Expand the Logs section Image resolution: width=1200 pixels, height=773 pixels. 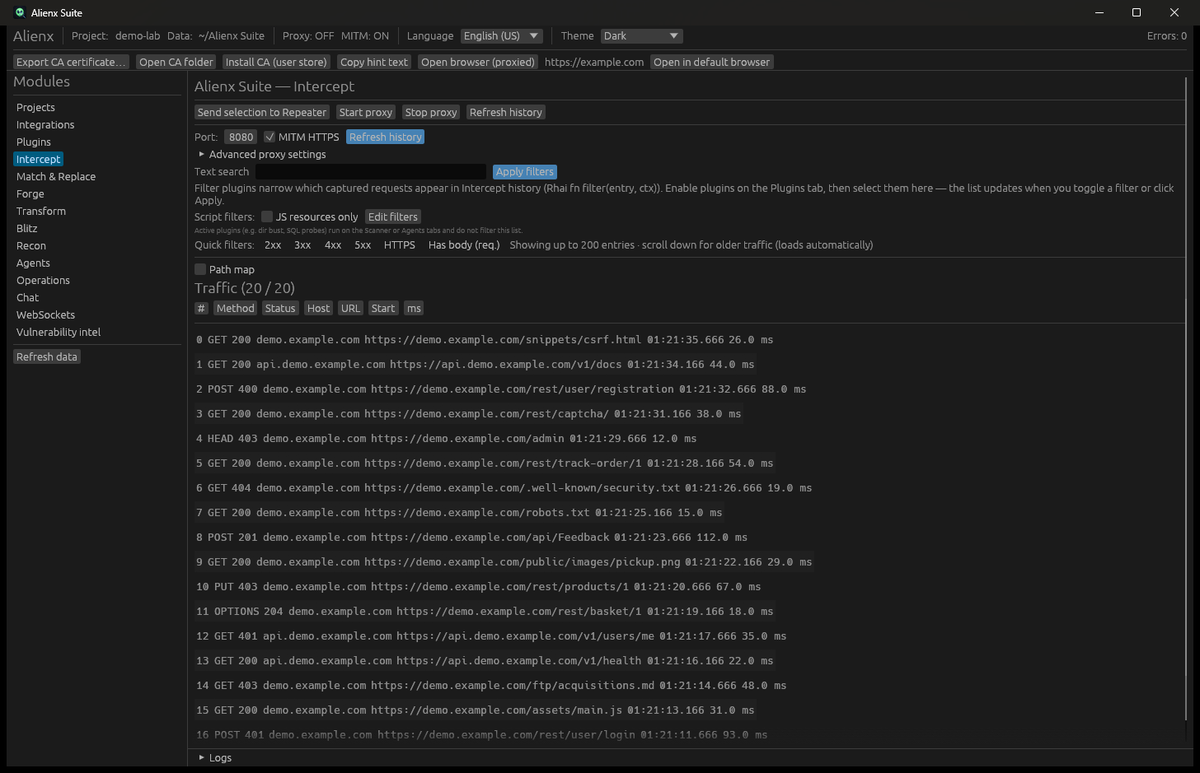click(215, 757)
